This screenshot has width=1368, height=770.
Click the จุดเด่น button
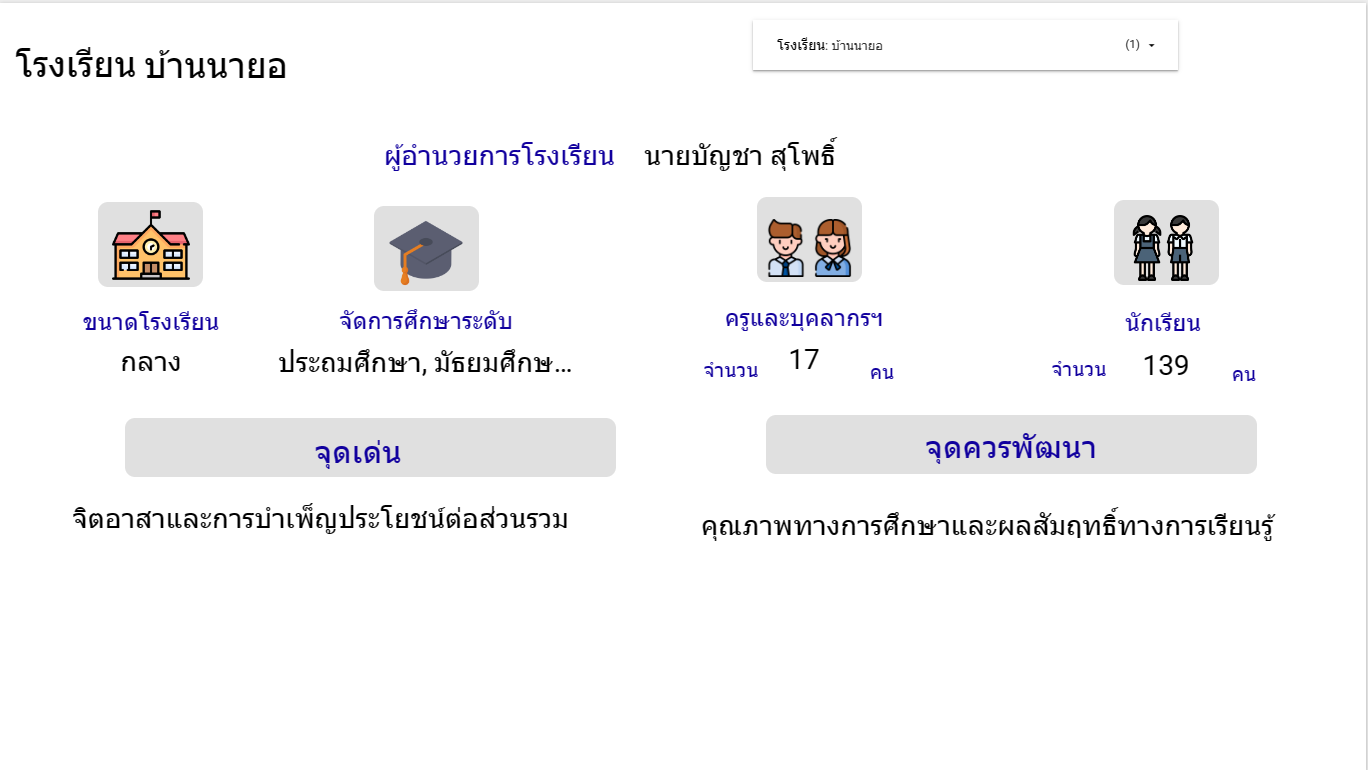click(x=370, y=448)
